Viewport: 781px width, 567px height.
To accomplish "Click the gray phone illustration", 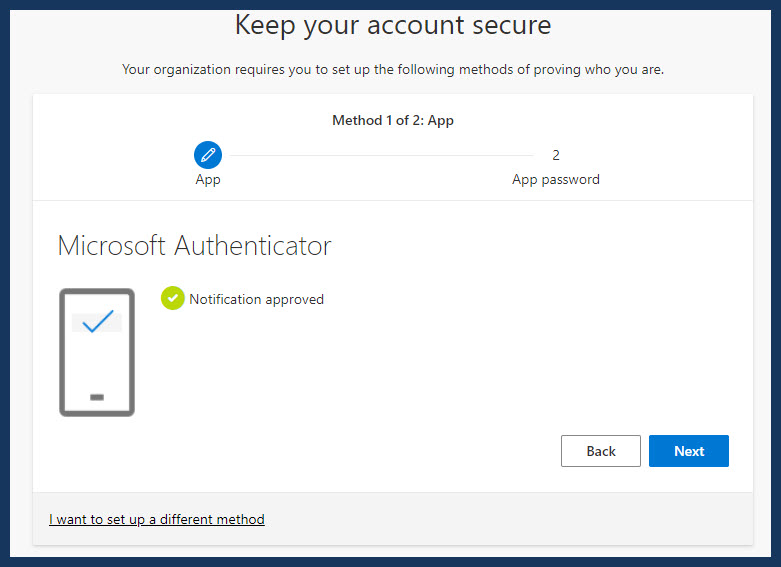I will click(97, 352).
